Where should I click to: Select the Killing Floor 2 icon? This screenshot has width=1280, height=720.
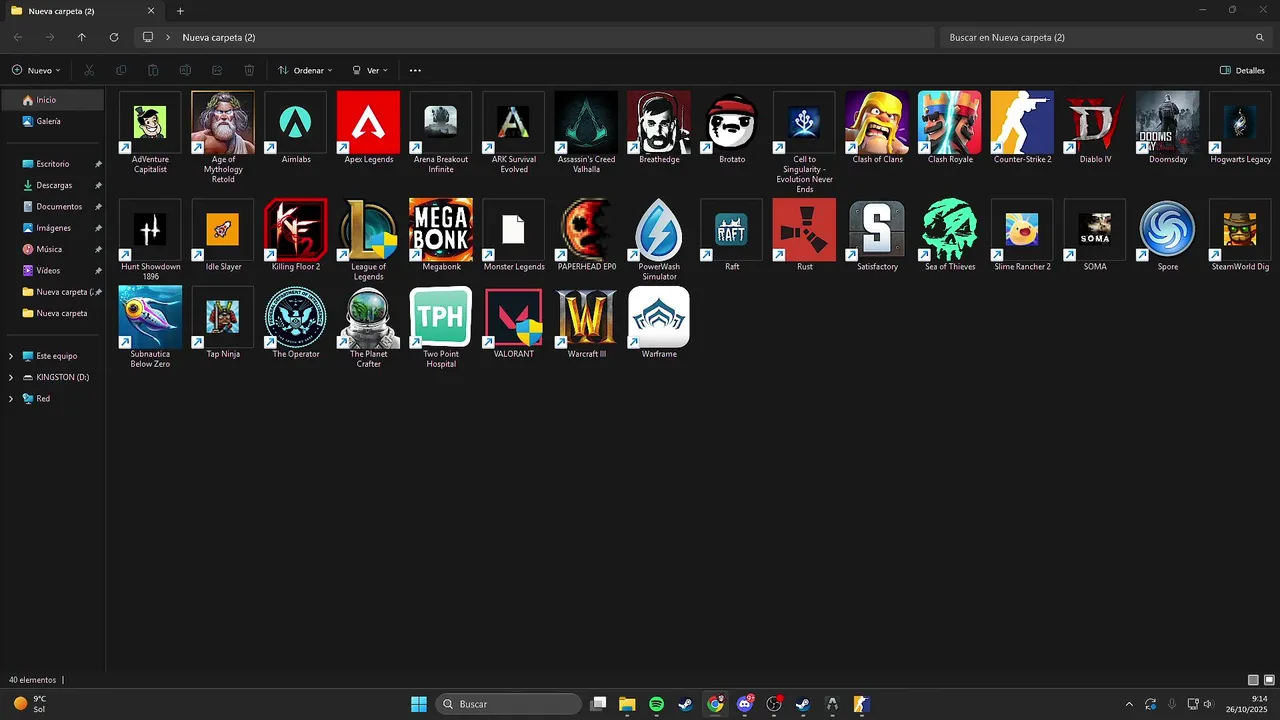(x=296, y=230)
